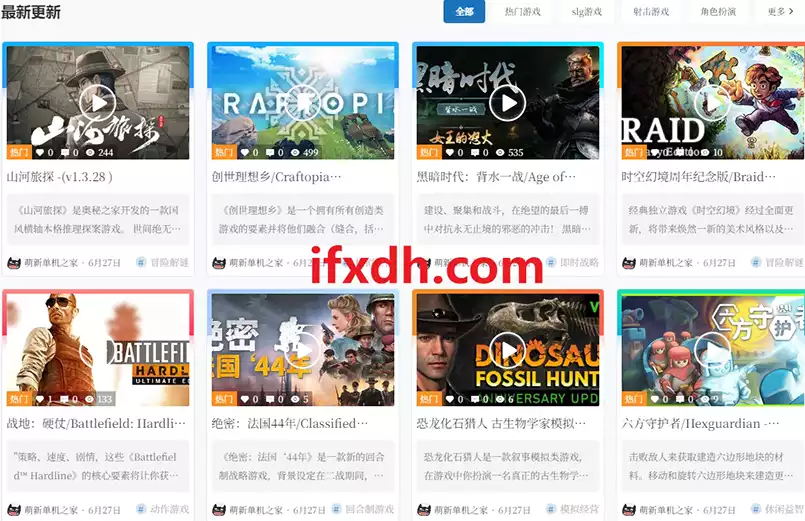Open the 山河旅探 -(v1.3.28) title link
Viewport: 805px width, 521px height.
pos(60,177)
